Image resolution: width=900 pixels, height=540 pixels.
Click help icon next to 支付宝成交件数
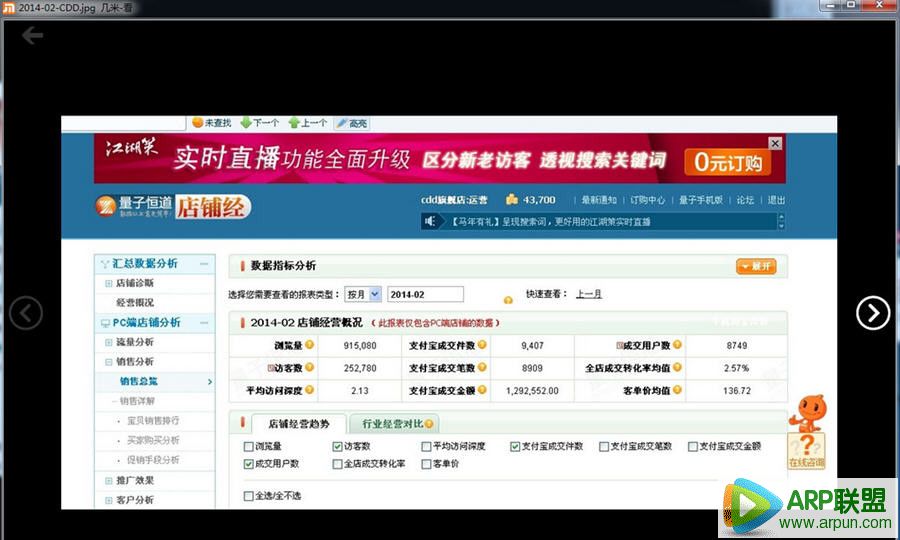pyautogui.click(x=482, y=344)
